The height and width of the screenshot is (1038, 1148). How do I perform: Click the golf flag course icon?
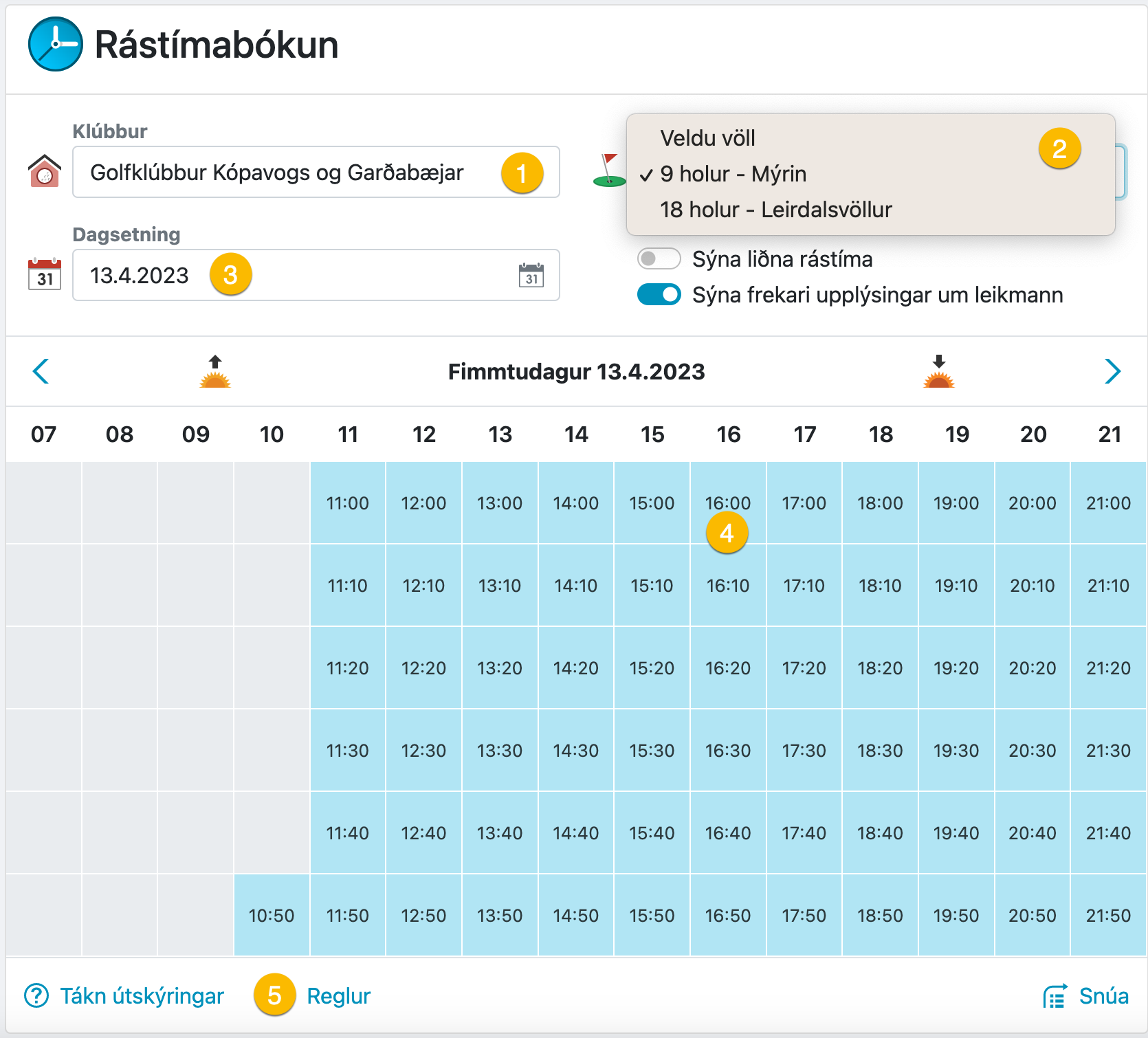[609, 170]
